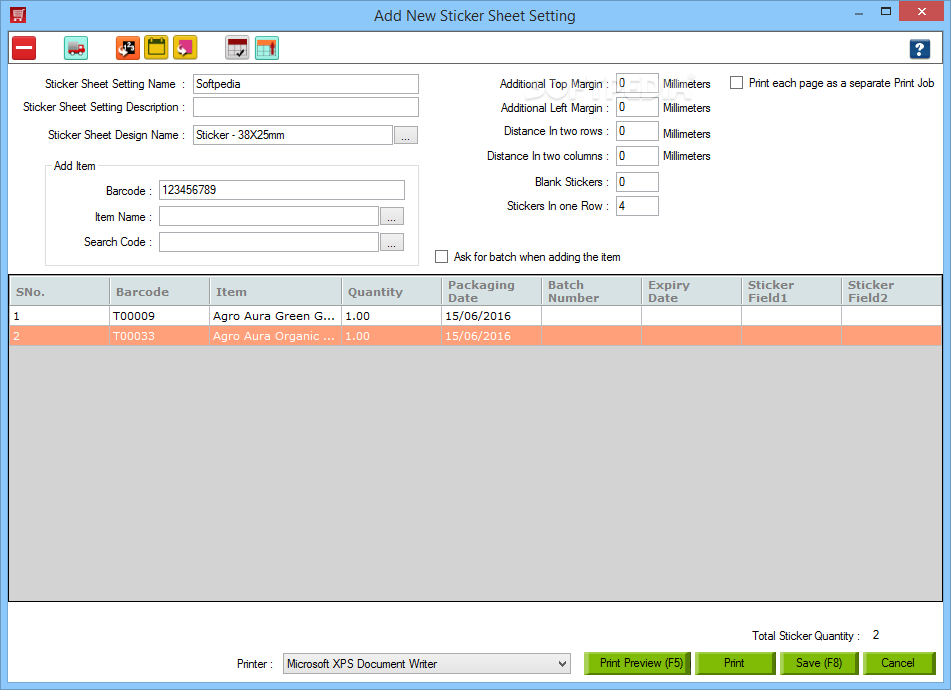Click the Blank Stickers field
The width and height of the screenshot is (951, 690).
[637, 182]
